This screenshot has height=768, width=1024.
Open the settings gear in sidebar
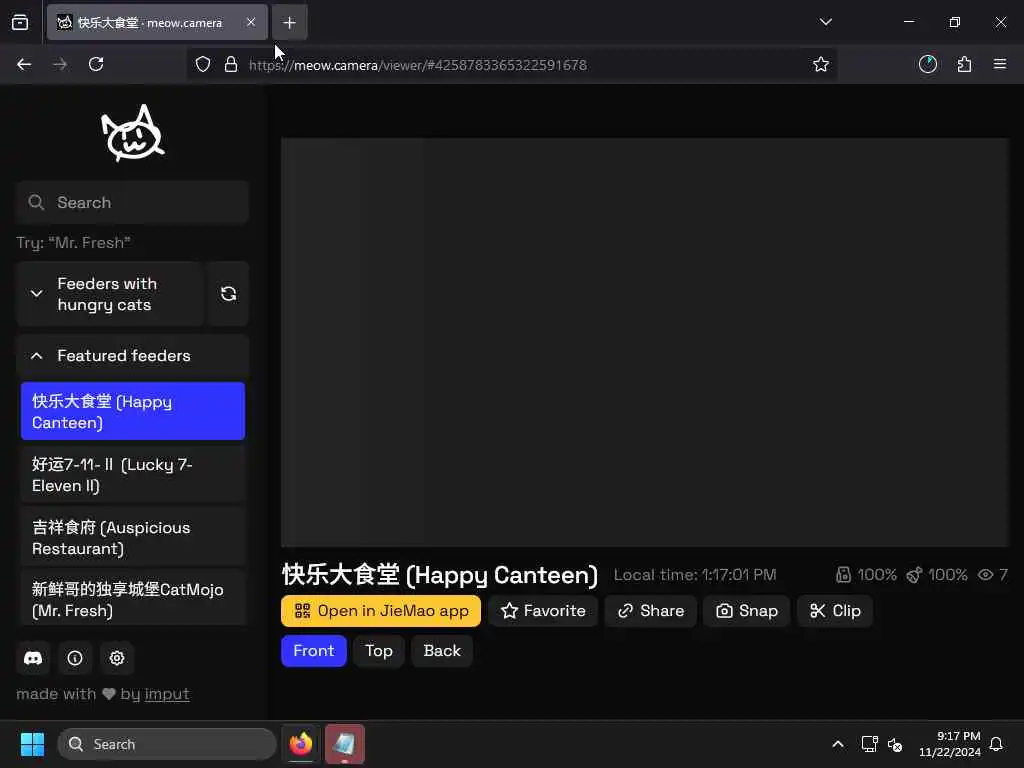pos(117,658)
